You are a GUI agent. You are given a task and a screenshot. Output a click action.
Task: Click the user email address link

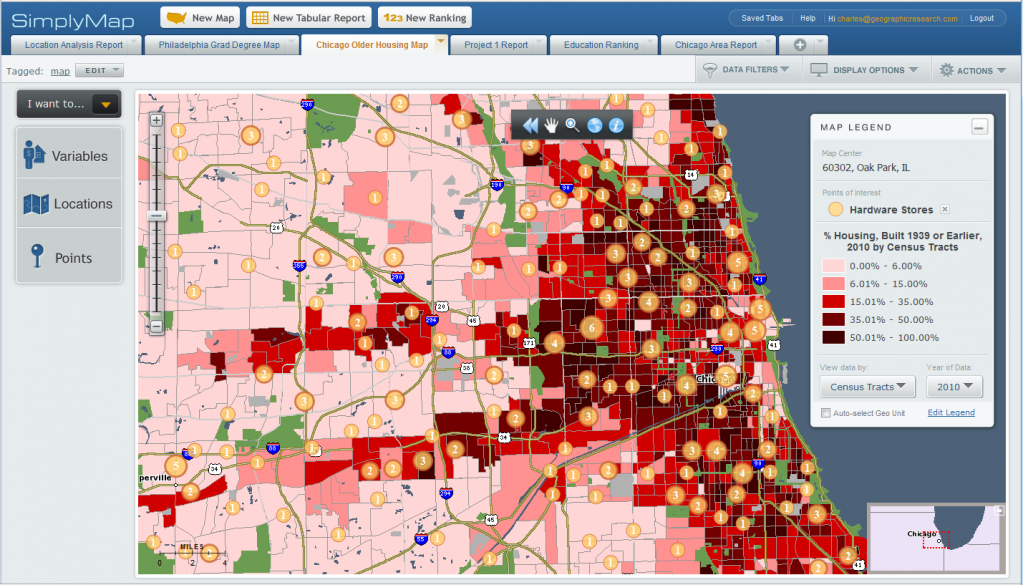897,19
